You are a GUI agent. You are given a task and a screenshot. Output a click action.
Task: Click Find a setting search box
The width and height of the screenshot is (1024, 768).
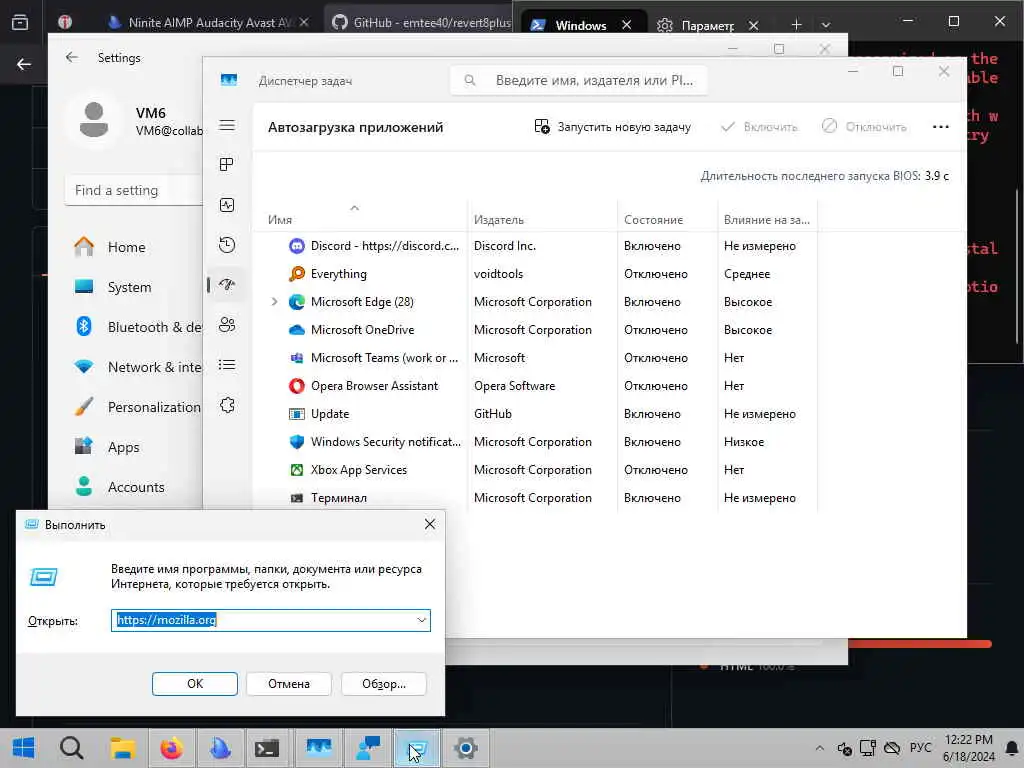click(x=133, y=190)
